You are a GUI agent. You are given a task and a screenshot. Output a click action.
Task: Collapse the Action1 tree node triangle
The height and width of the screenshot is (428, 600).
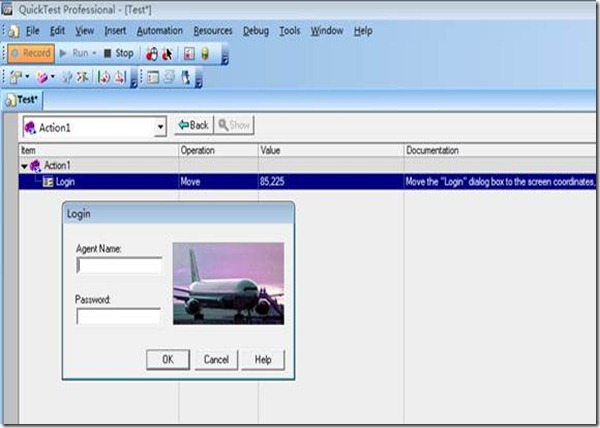[x=24, y=166]
